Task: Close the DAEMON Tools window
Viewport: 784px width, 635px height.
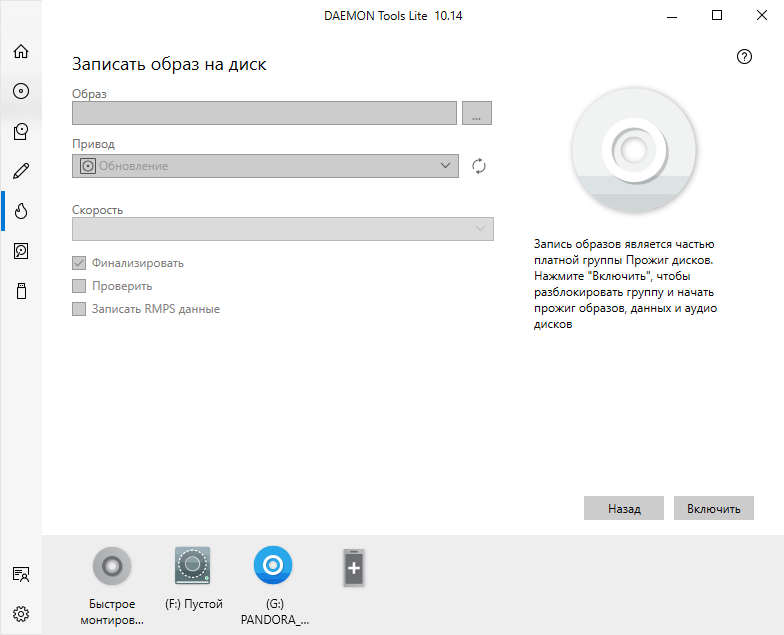Action: click(762, 16)
